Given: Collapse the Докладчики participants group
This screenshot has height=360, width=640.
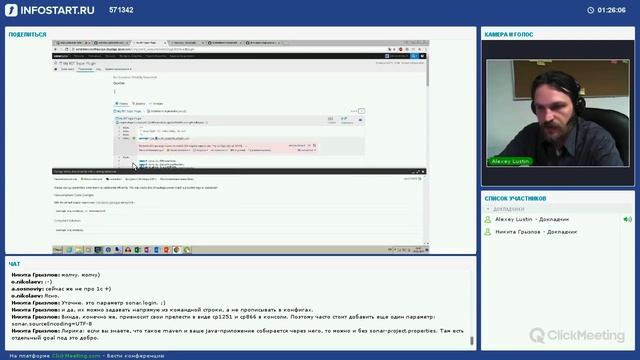Looking at the screenshot, I should pyautogui.click(x=488, y=209).
